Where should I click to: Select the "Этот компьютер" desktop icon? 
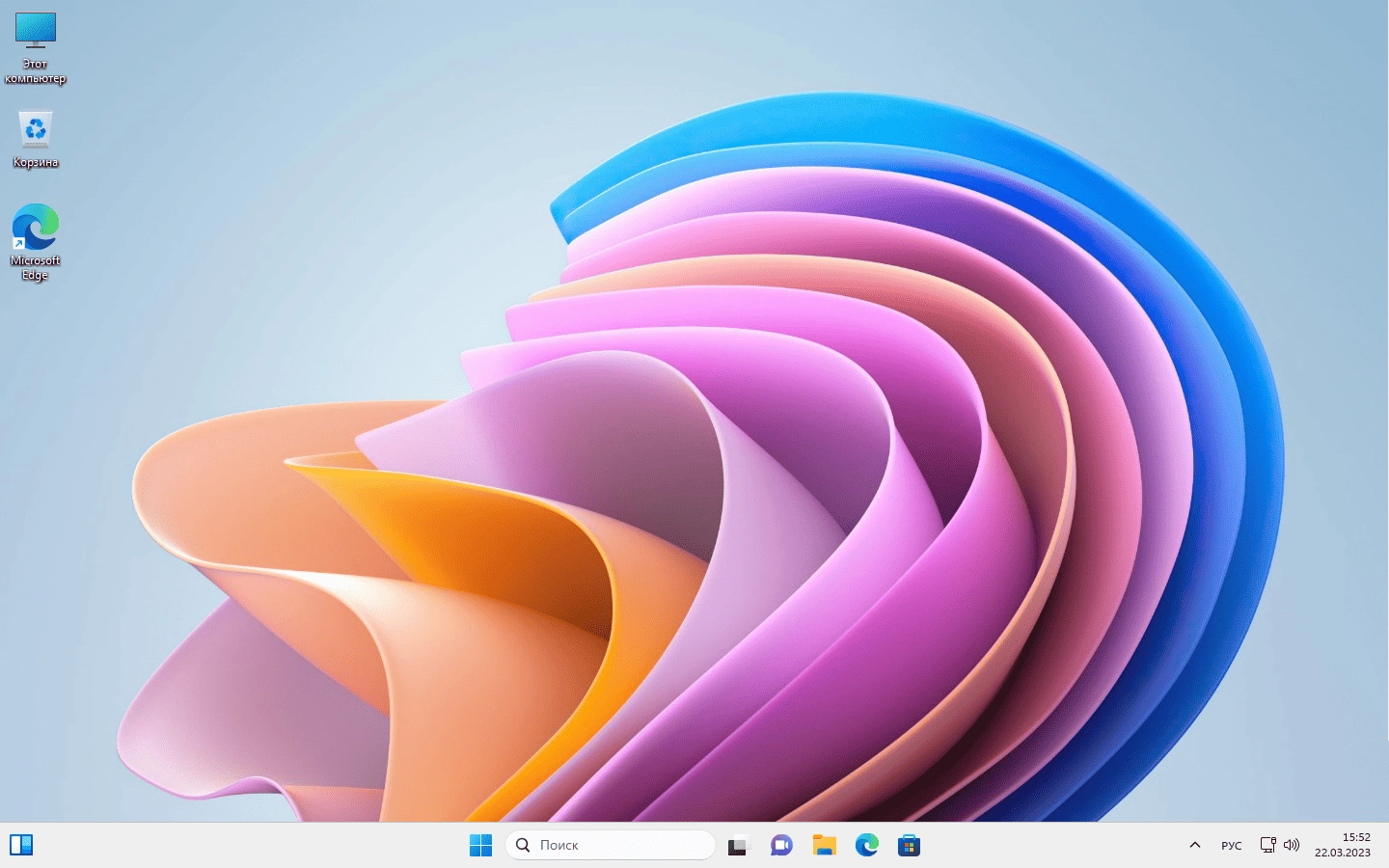click(x=36, y=48)
